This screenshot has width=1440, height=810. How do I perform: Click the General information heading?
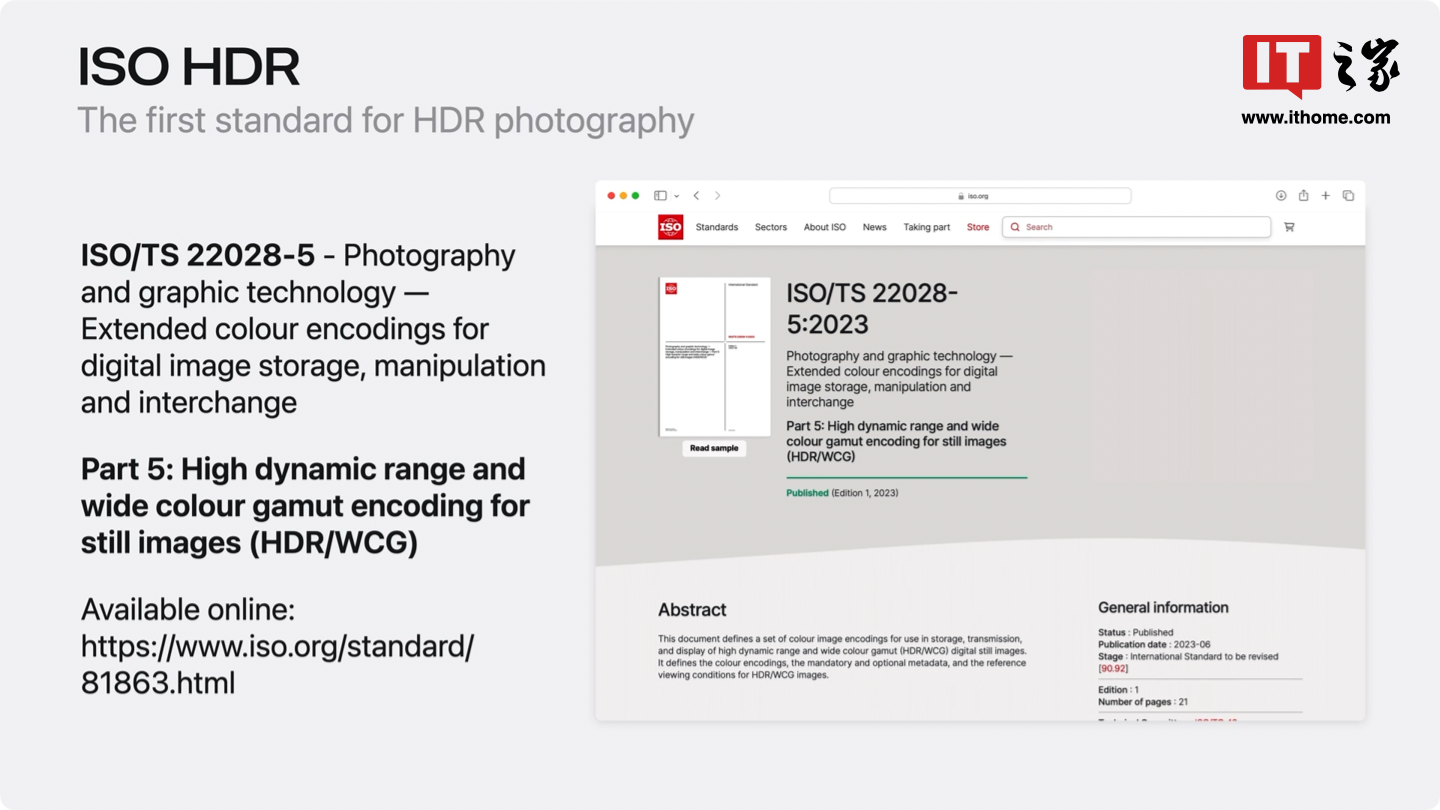coord(1163,607)
